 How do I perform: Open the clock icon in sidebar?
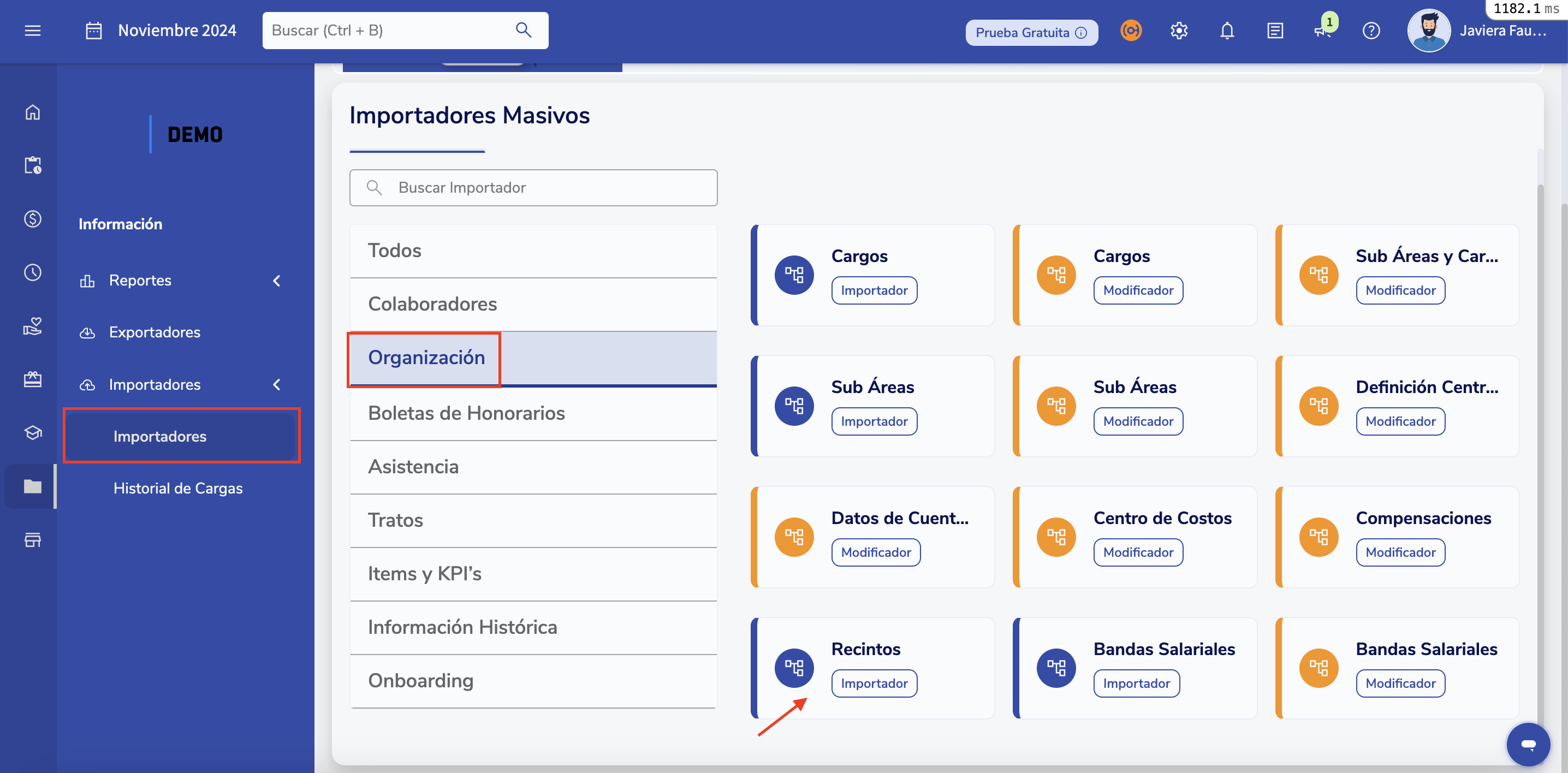click(33, 272)
